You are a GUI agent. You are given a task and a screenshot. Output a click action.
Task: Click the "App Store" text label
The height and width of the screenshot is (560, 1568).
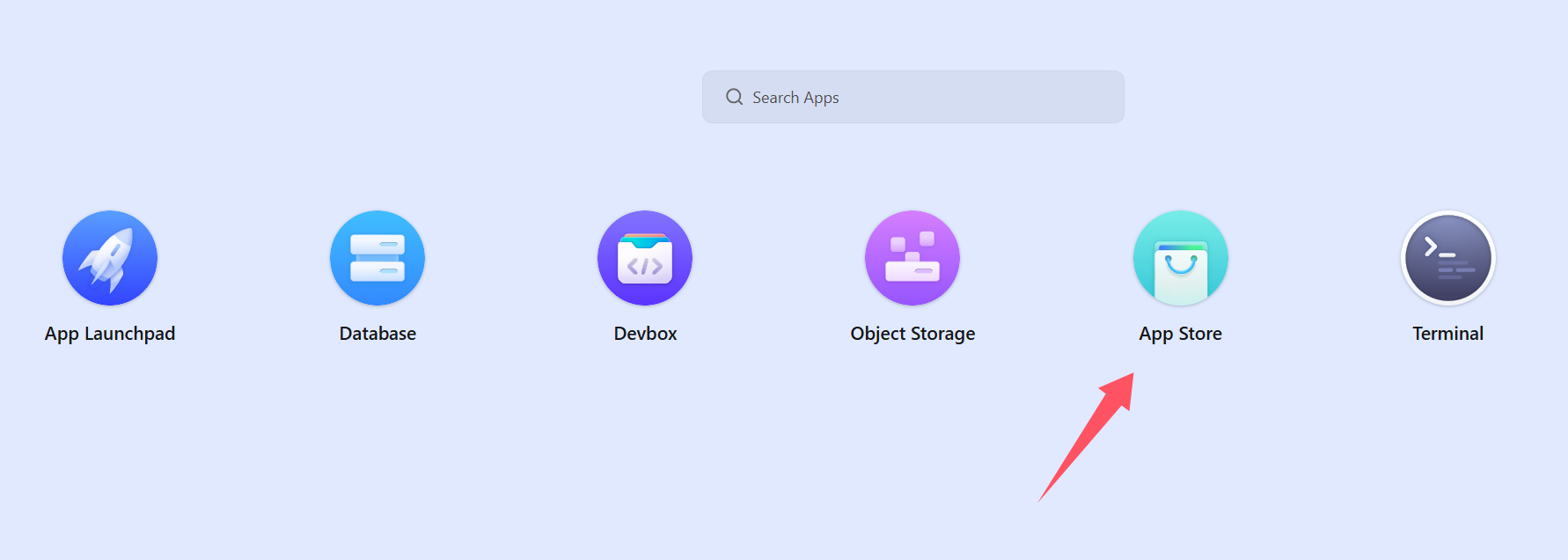click(1181, 334)
